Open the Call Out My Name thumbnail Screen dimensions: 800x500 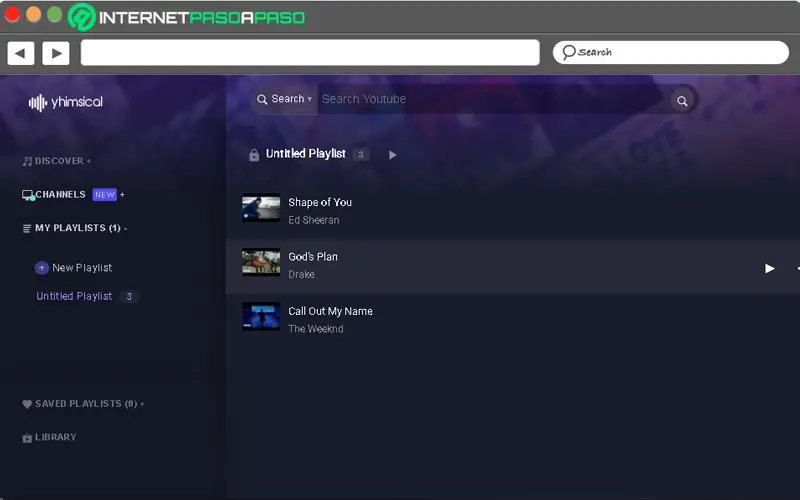[x=261, y=316]
